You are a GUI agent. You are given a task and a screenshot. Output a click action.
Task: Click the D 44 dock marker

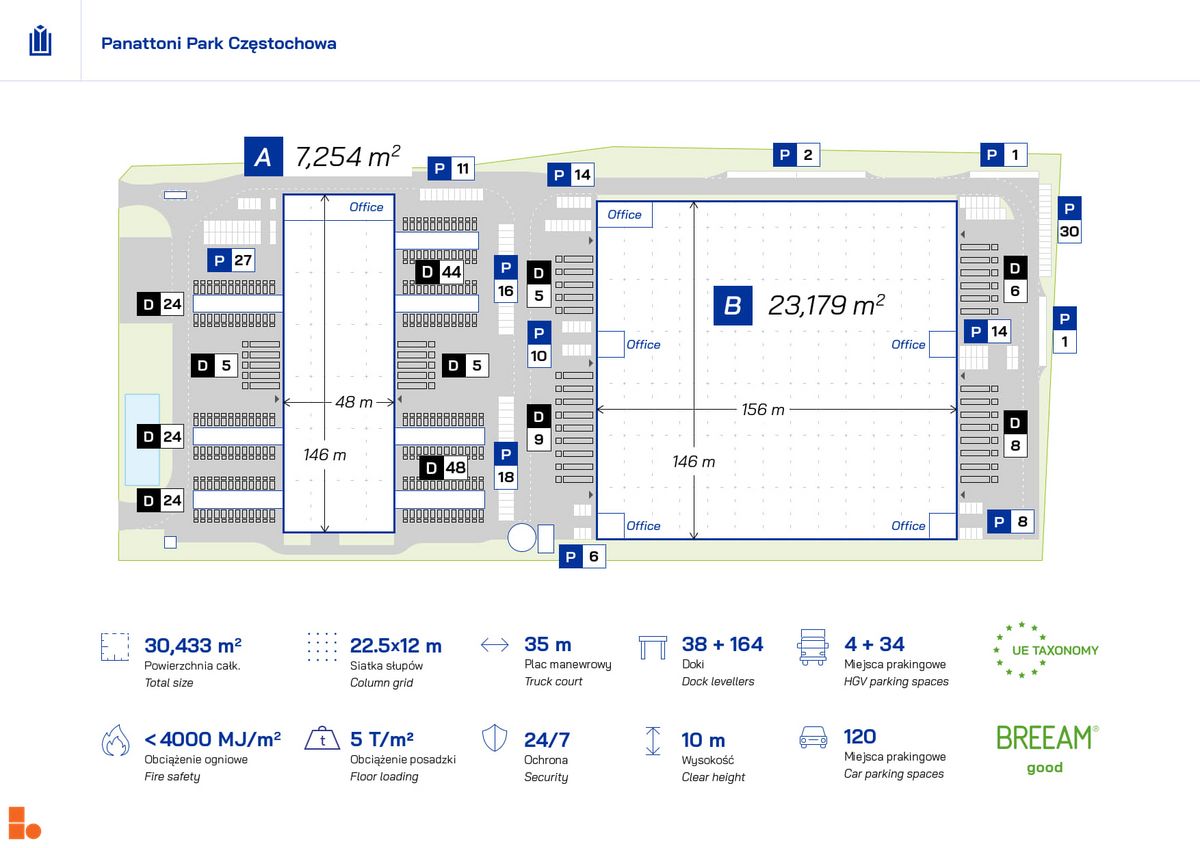[439, 271]
